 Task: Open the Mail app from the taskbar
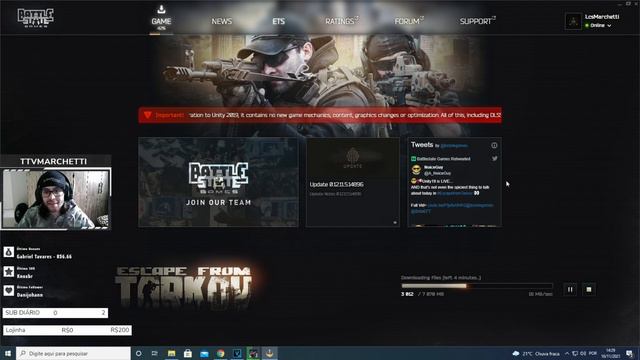pos(204,353)
